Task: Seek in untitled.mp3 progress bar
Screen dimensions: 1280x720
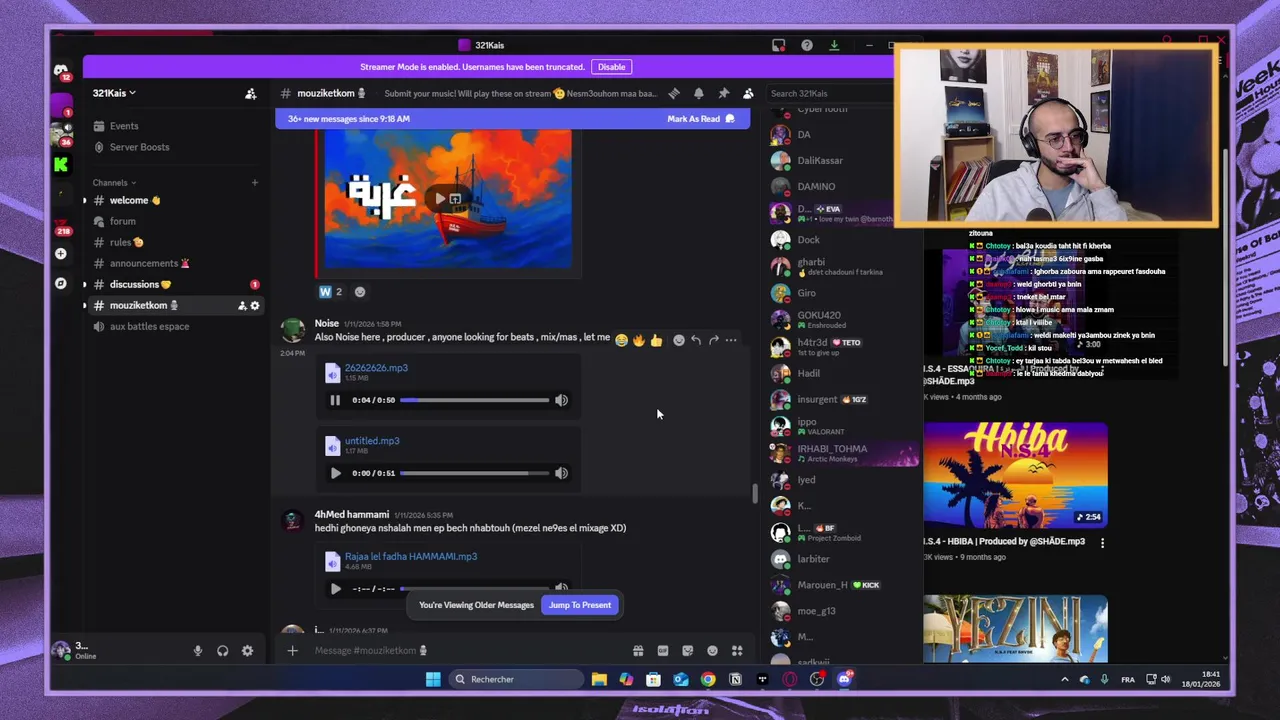Action: tap(474, 473)
